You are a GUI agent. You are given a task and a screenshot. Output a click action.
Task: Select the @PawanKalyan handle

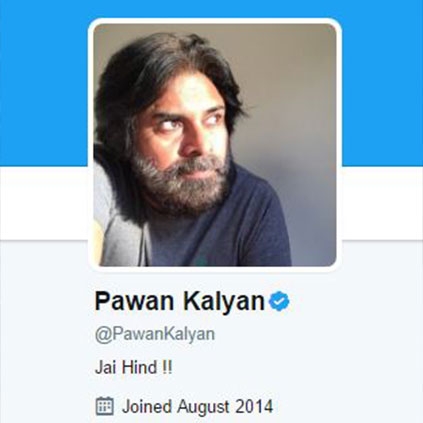[155, 334]
